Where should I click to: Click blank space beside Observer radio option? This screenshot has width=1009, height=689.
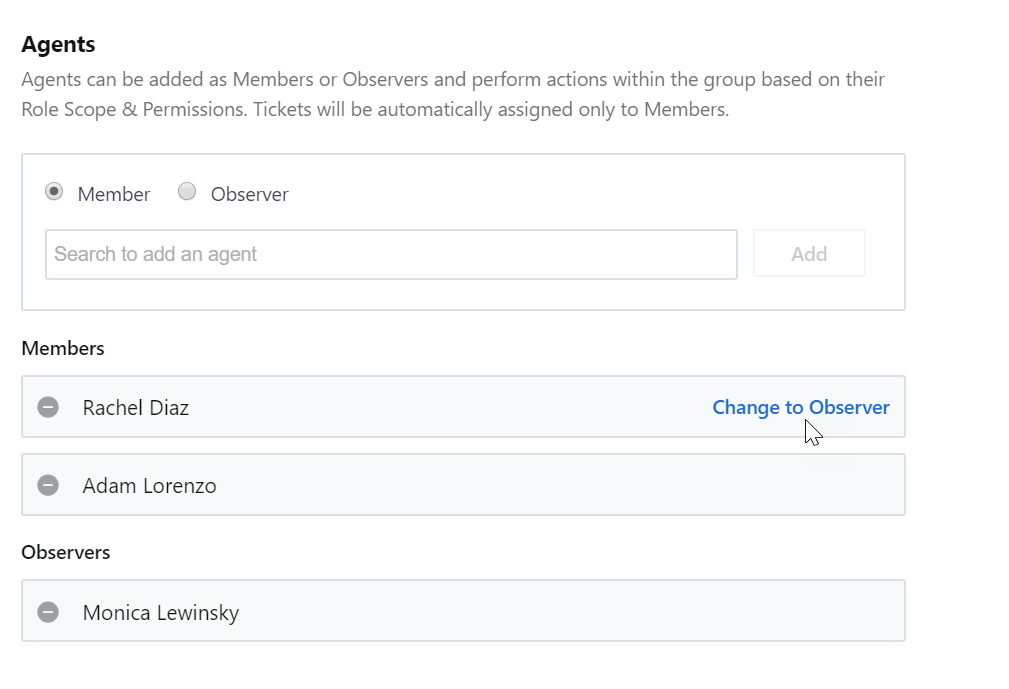pos(579,194)
